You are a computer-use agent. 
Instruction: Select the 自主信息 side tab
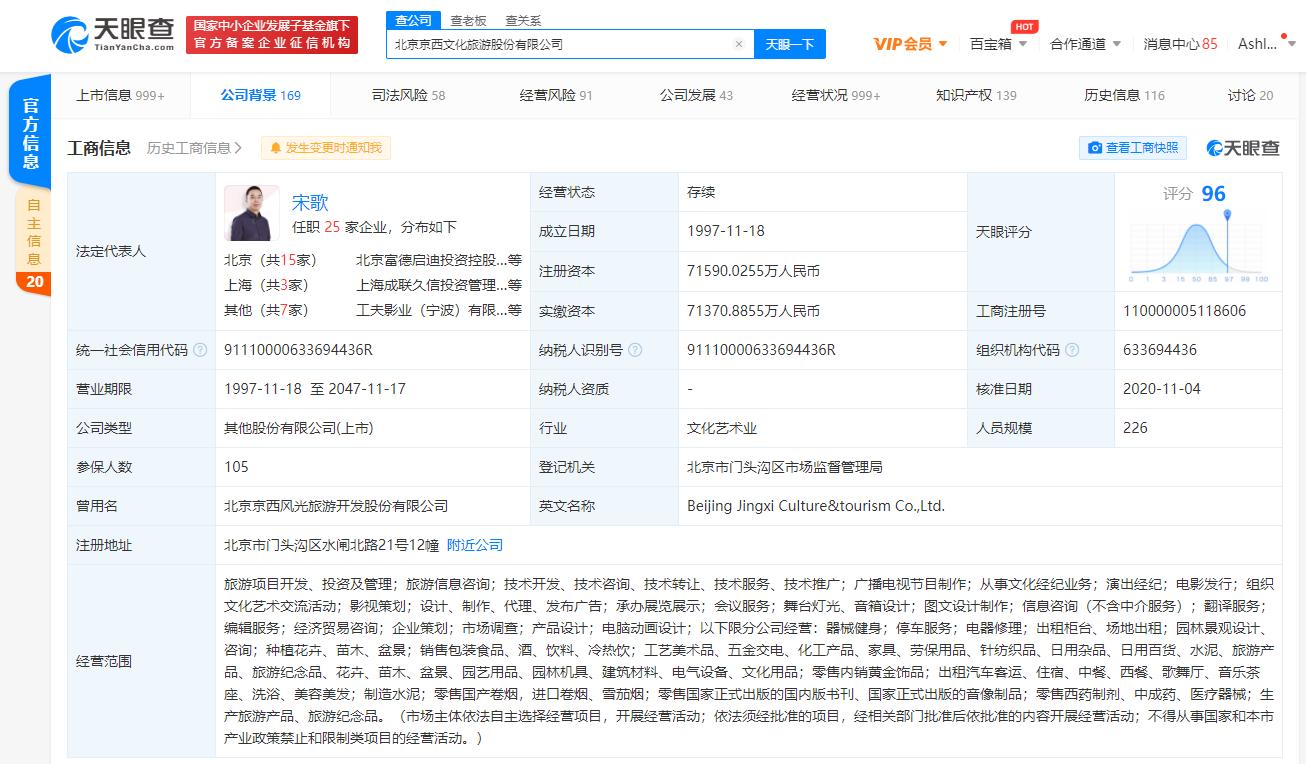click(x=34, y=232)
